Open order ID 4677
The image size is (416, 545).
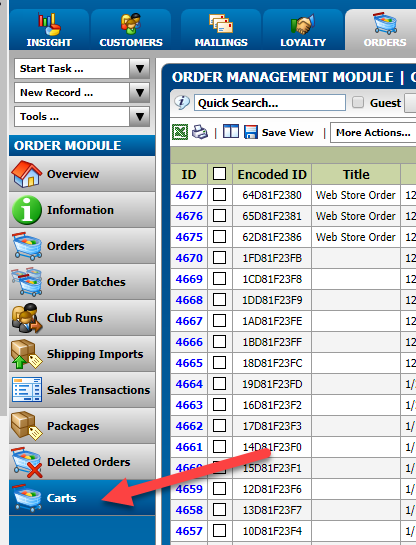(x=189, y=195)
